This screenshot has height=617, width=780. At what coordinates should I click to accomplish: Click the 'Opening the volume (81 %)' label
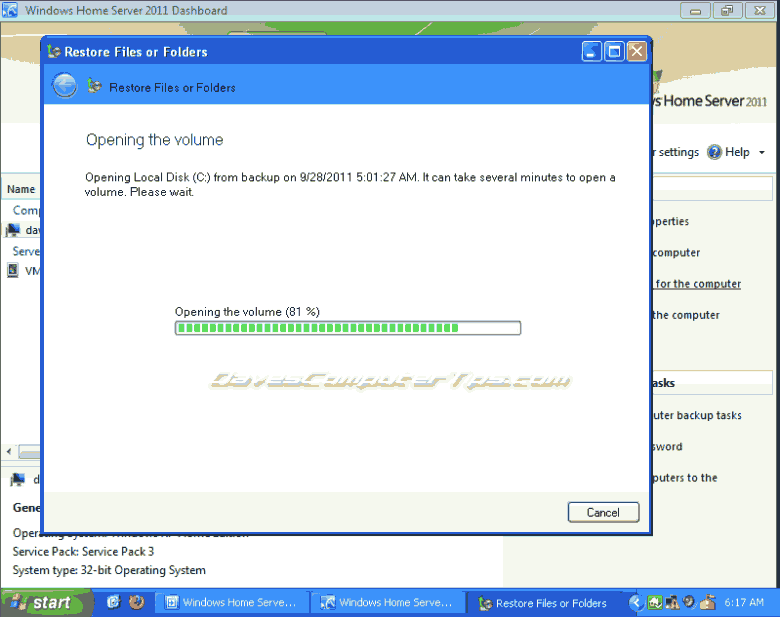point(247,312)
